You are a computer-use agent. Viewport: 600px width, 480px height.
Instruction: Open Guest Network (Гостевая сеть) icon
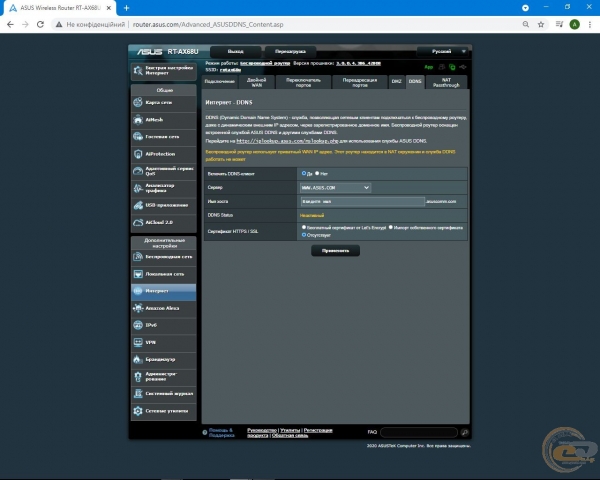pos(138,137)
